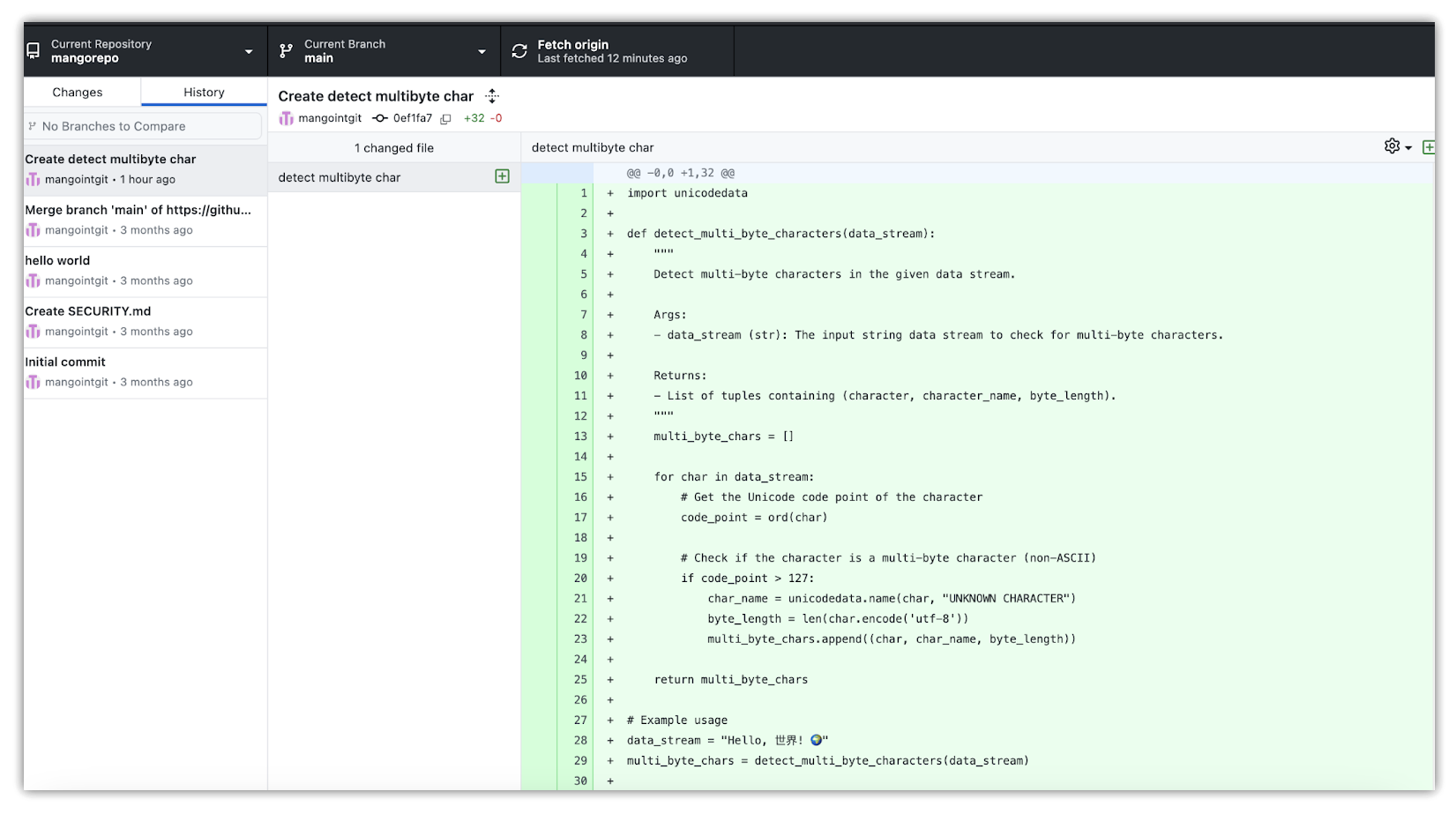Image resolution: width=1456 pixels, height=814 pixels.
Task: Click line number 1 in the diff gutter
Action: coord(584,193)
